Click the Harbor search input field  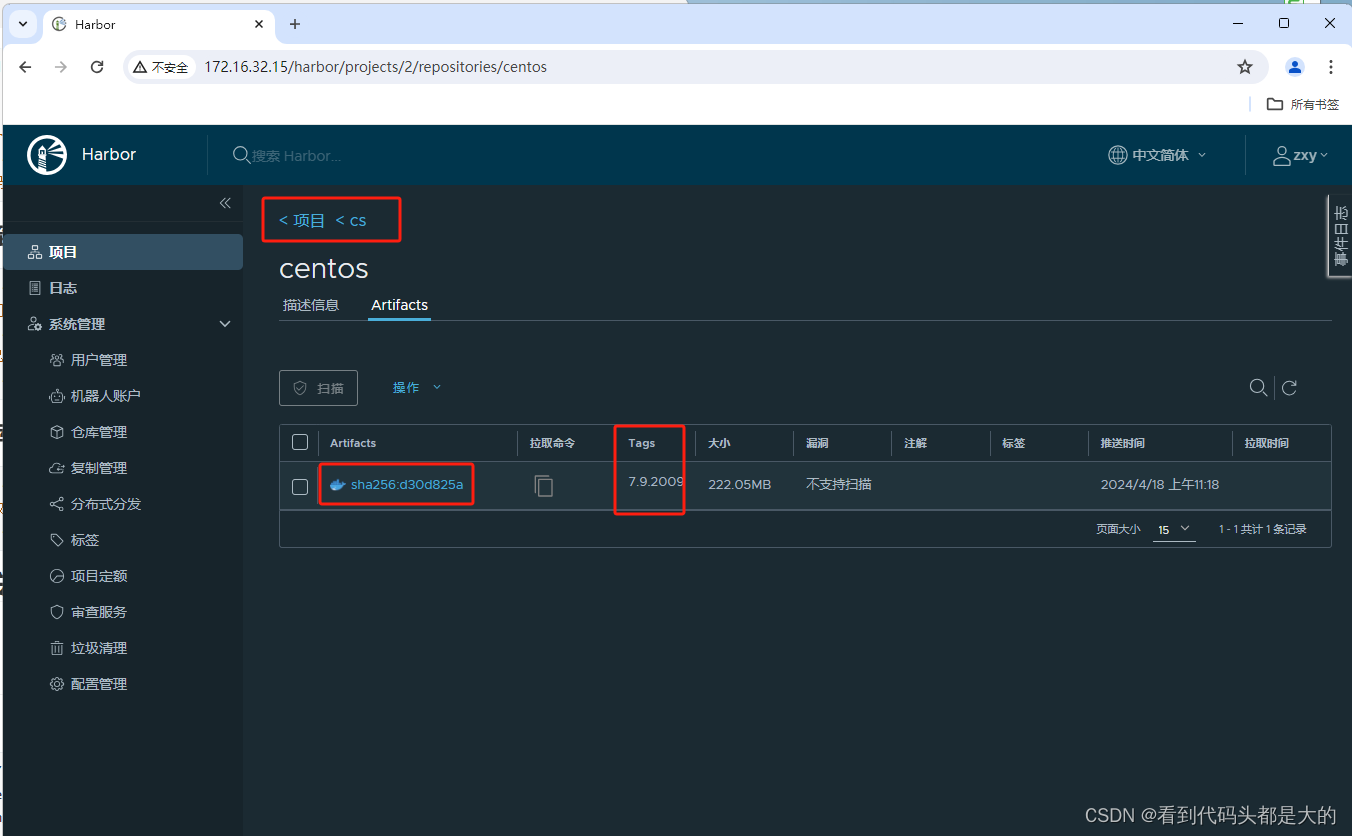[x=297, y=156]
